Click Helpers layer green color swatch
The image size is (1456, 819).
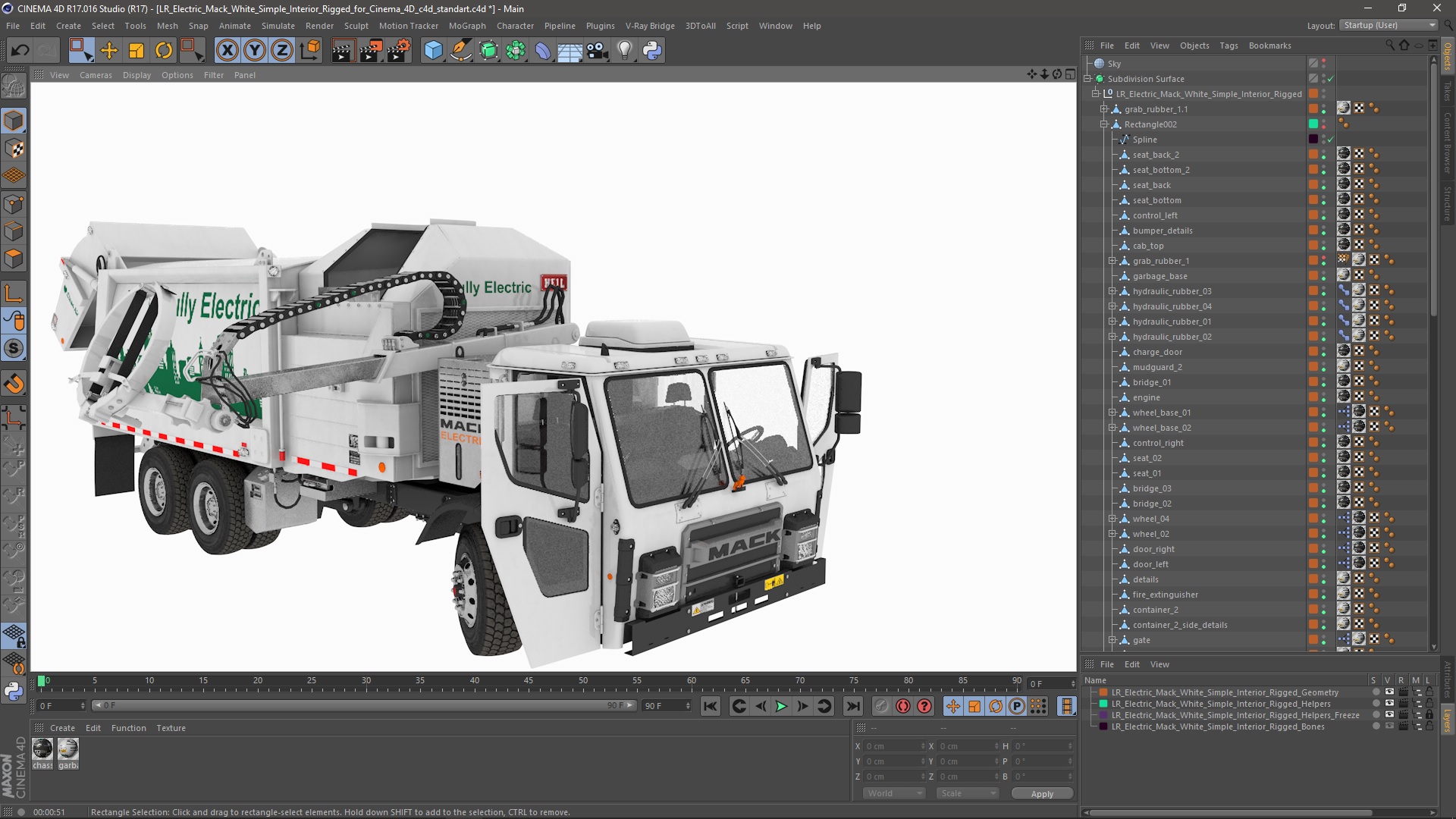tap(1104, 704)
